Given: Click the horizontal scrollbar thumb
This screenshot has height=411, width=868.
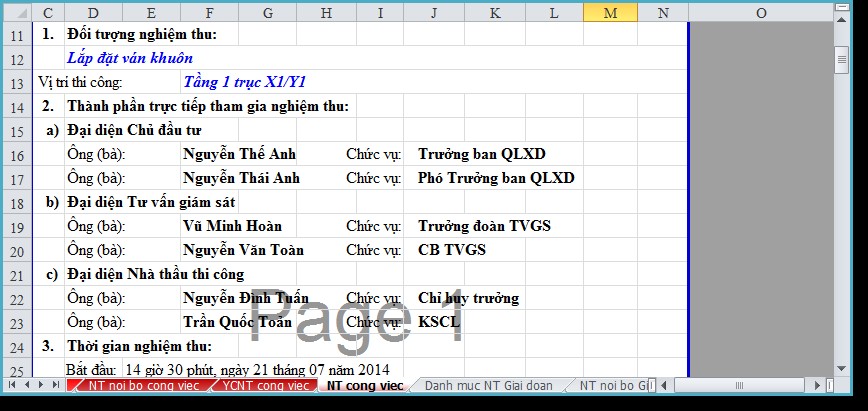Looking at the screenshot, I should tap(742, 385).
